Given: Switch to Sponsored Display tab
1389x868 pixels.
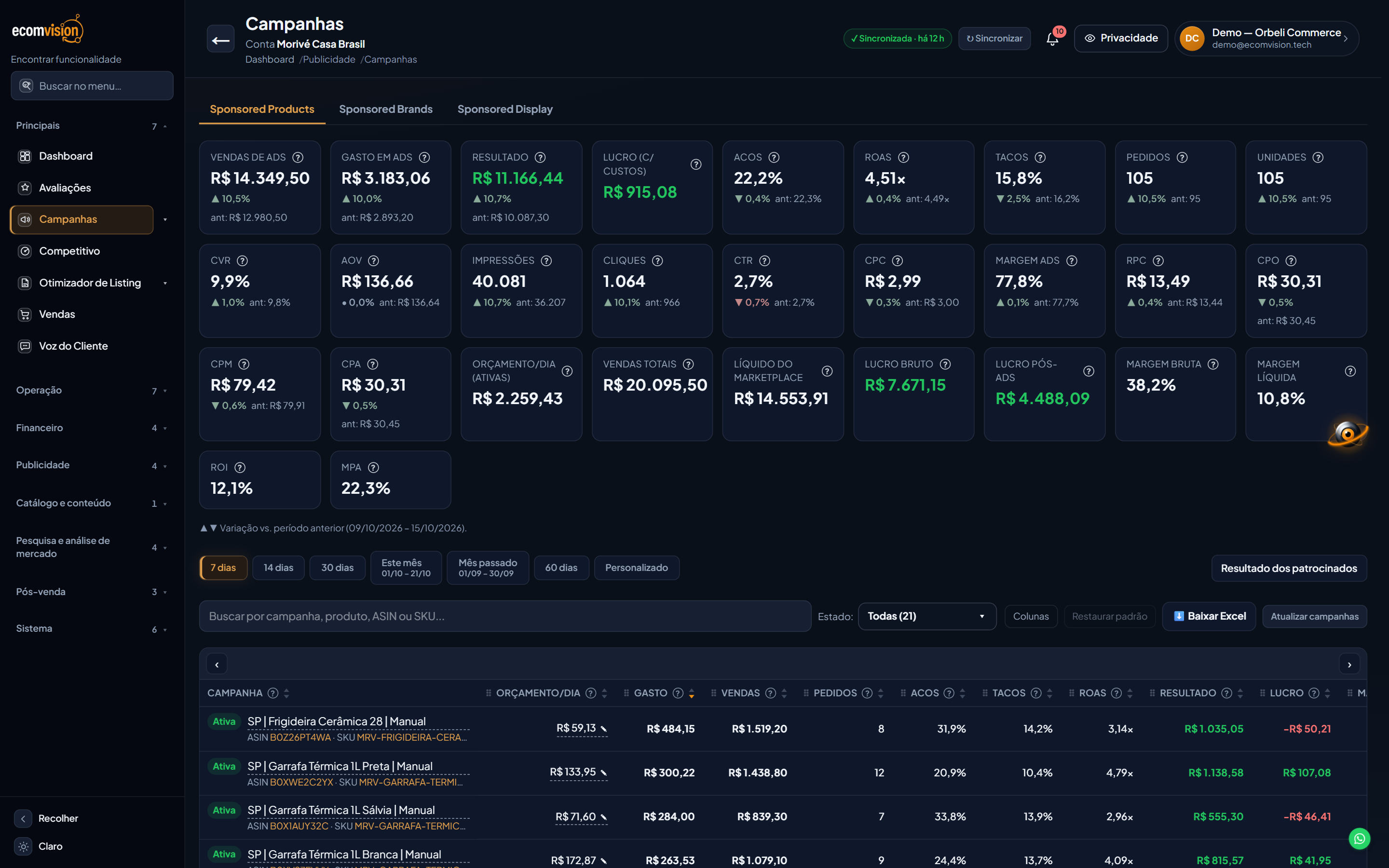Looking at the screenshot, I should click(x=505, y=109).
